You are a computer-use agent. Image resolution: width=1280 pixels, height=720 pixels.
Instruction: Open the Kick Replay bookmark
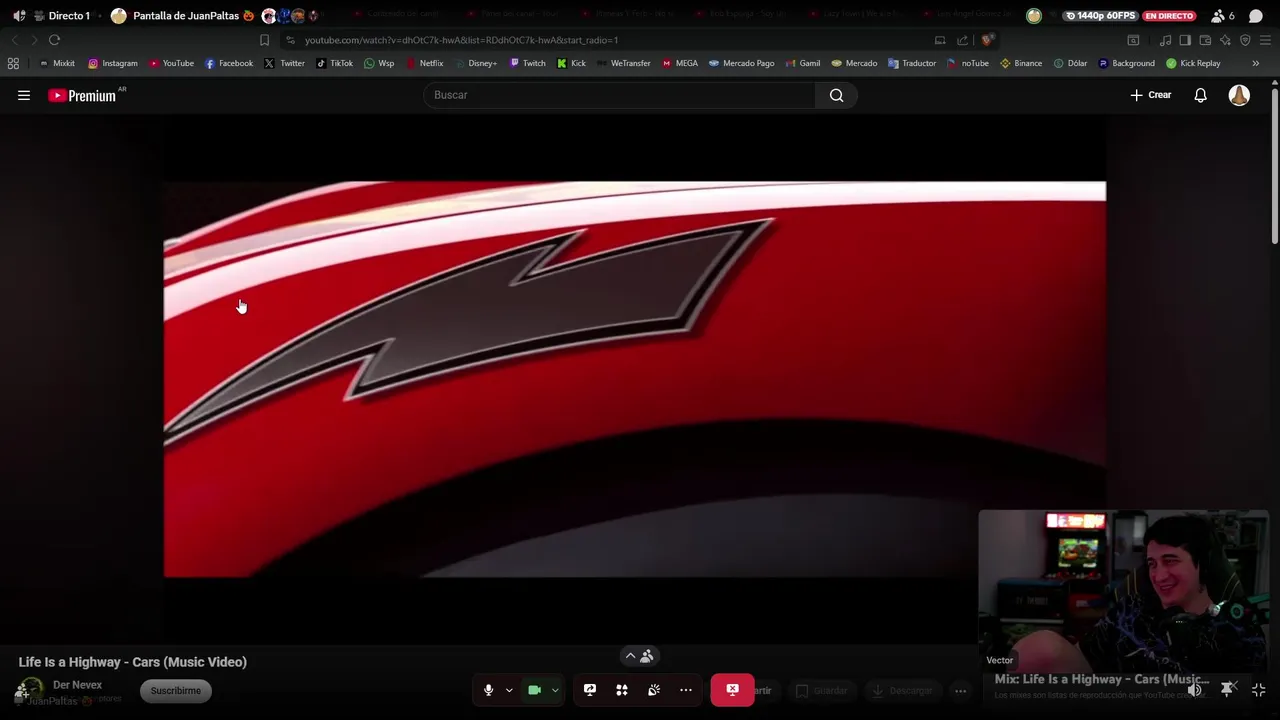tap(1193, 63)
